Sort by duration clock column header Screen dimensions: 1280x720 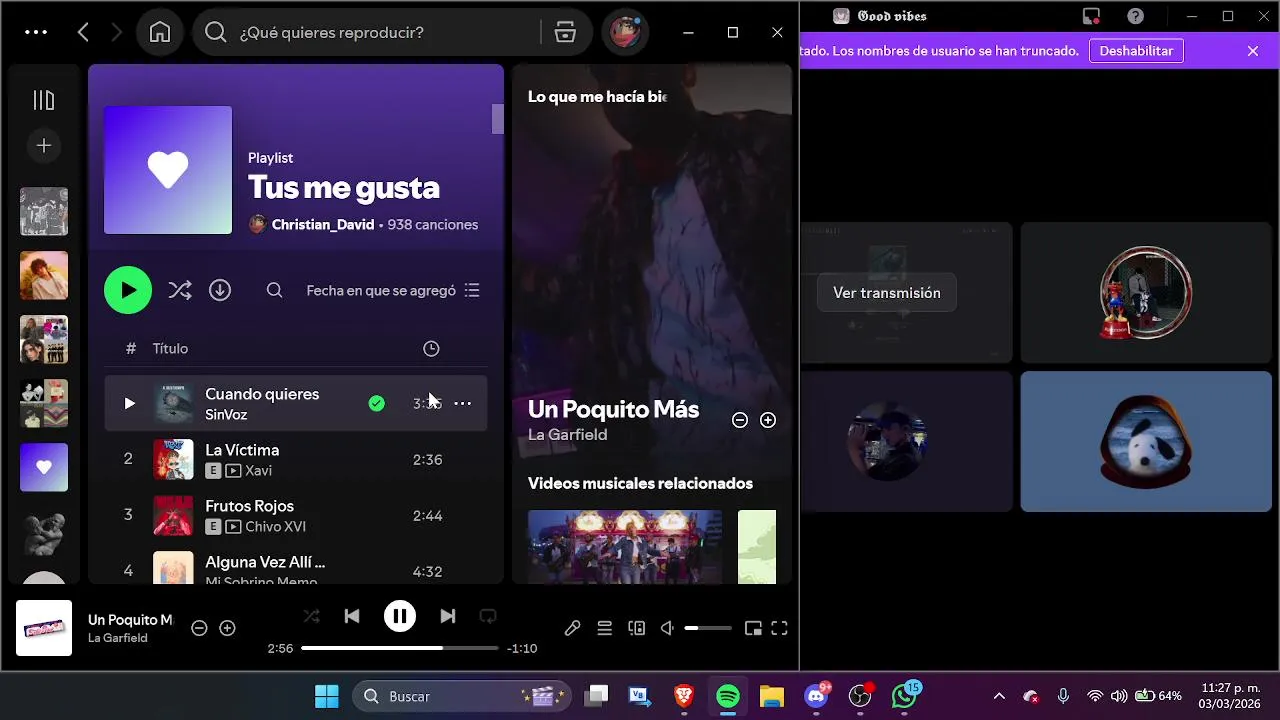(x=431, y=348)
